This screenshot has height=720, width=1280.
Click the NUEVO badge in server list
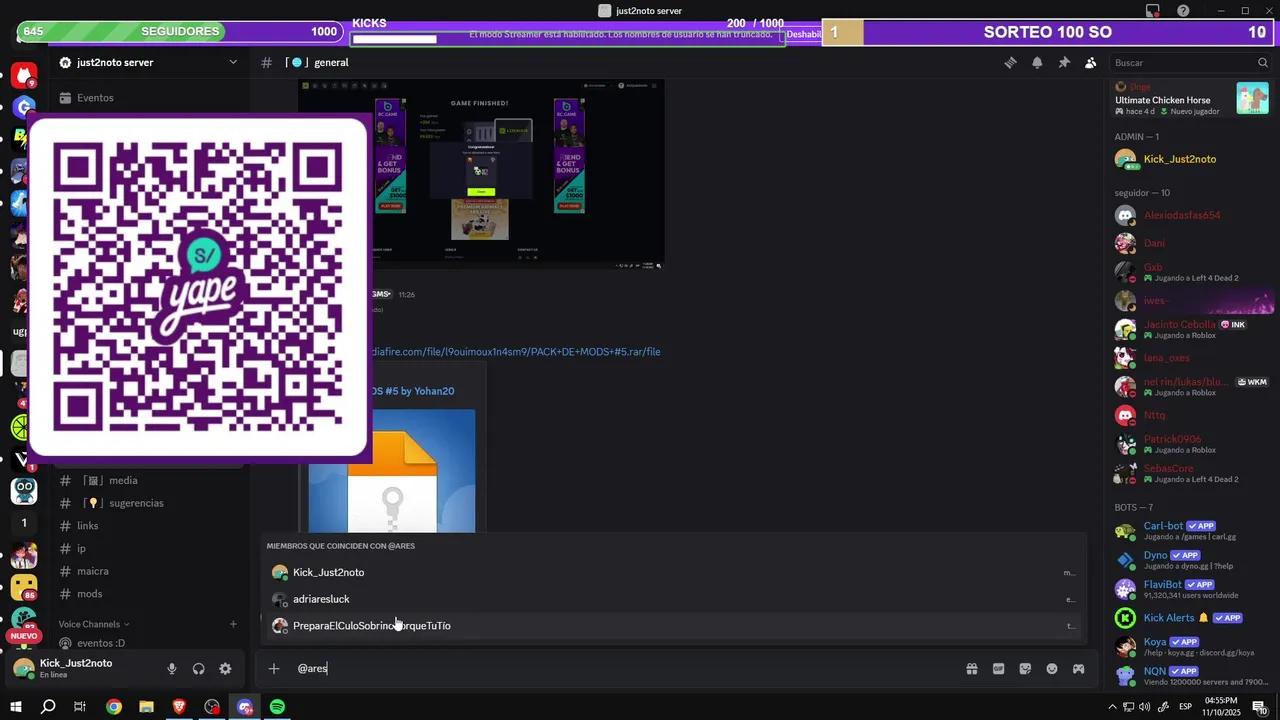click(24, 636)
